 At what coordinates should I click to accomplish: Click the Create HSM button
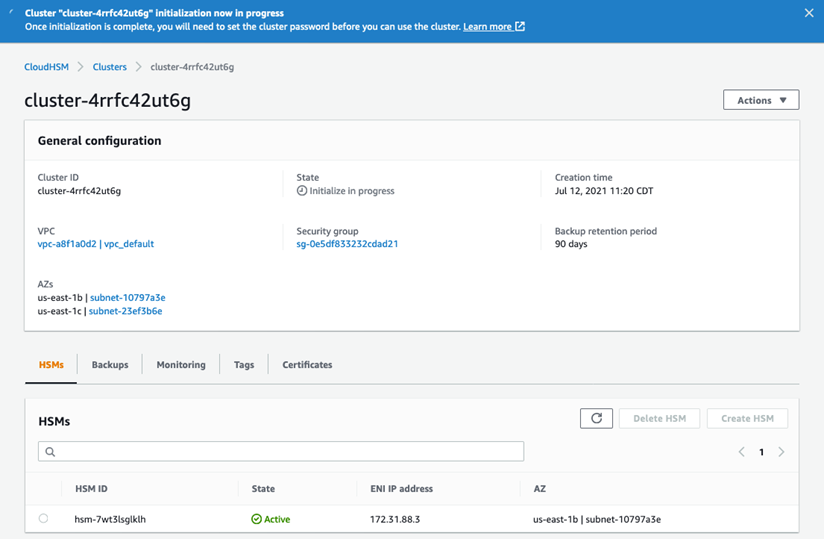(x=747, y=418)
